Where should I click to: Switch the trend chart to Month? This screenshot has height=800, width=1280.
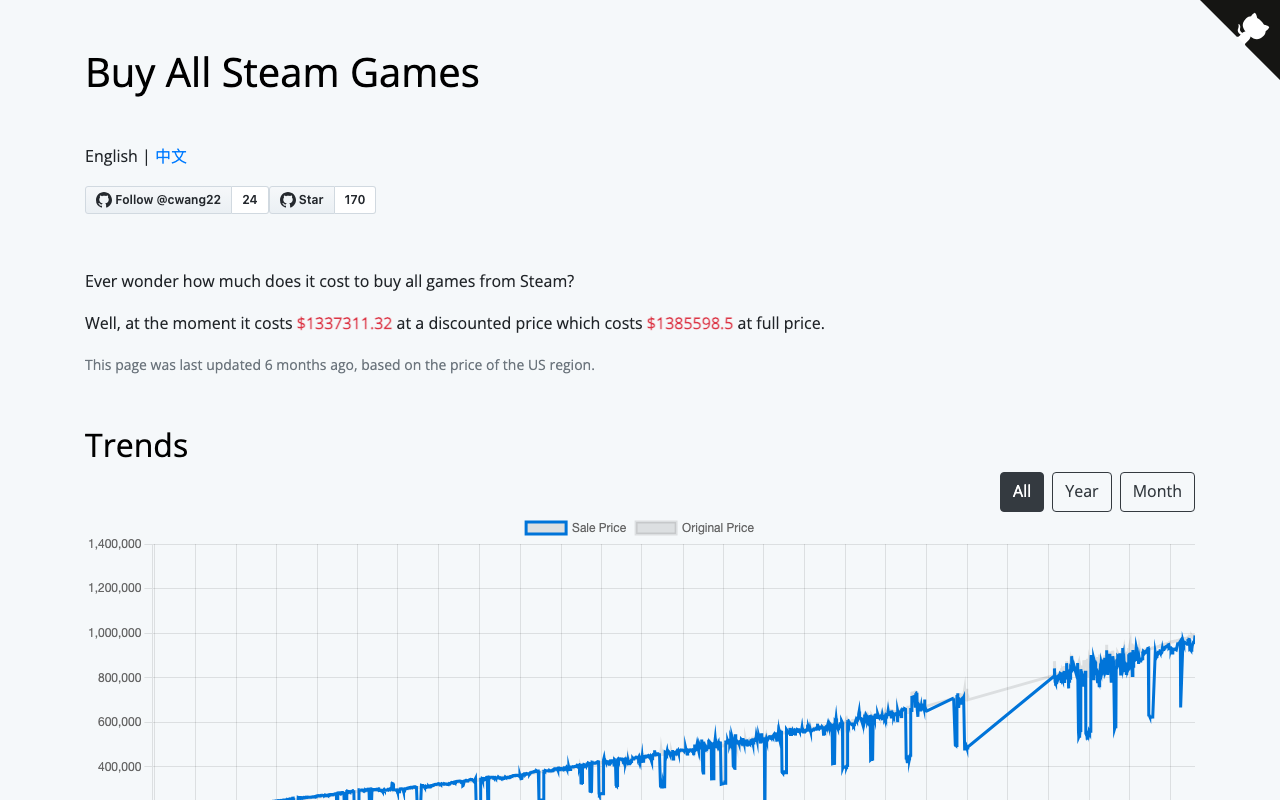[1157, 492]
